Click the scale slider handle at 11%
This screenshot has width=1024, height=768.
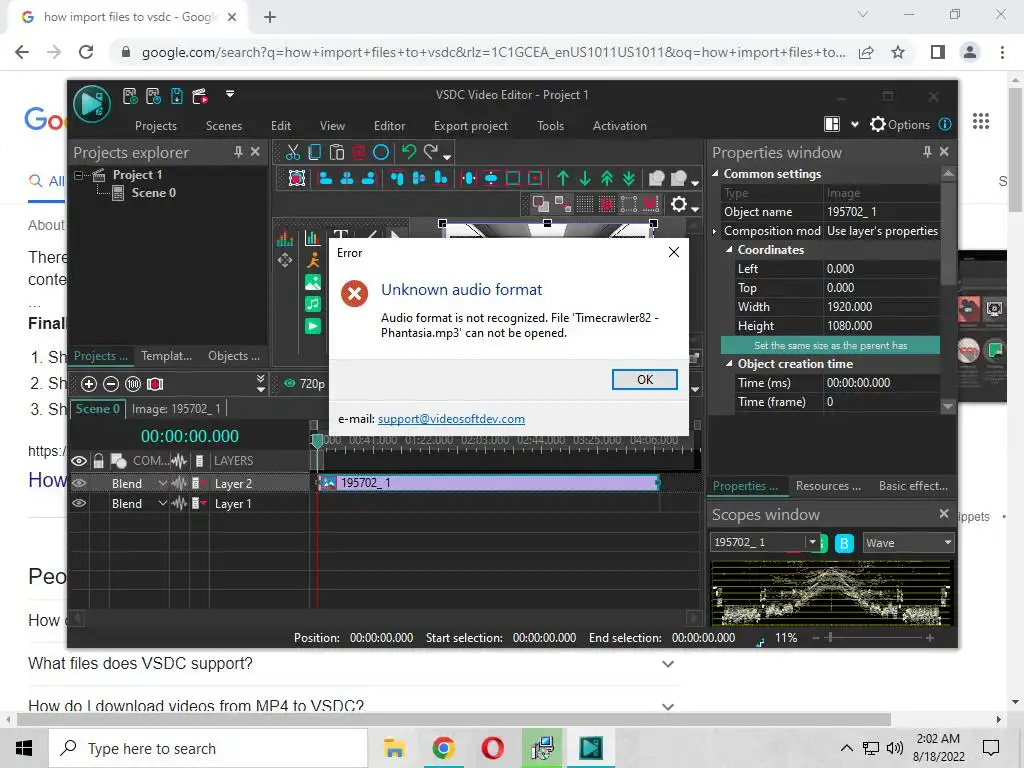click(830, 637)
